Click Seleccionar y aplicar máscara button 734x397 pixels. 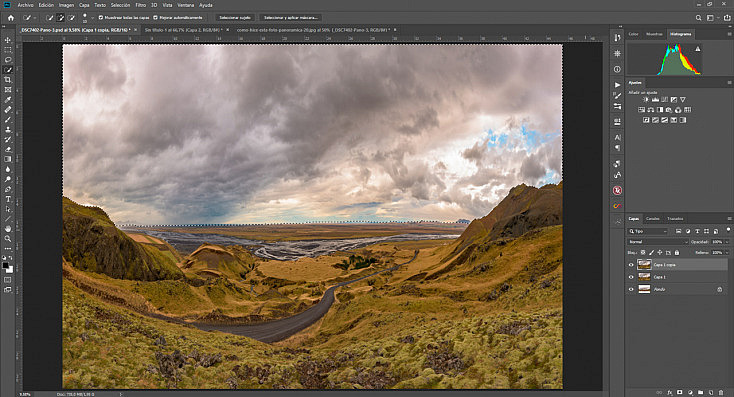291,18
